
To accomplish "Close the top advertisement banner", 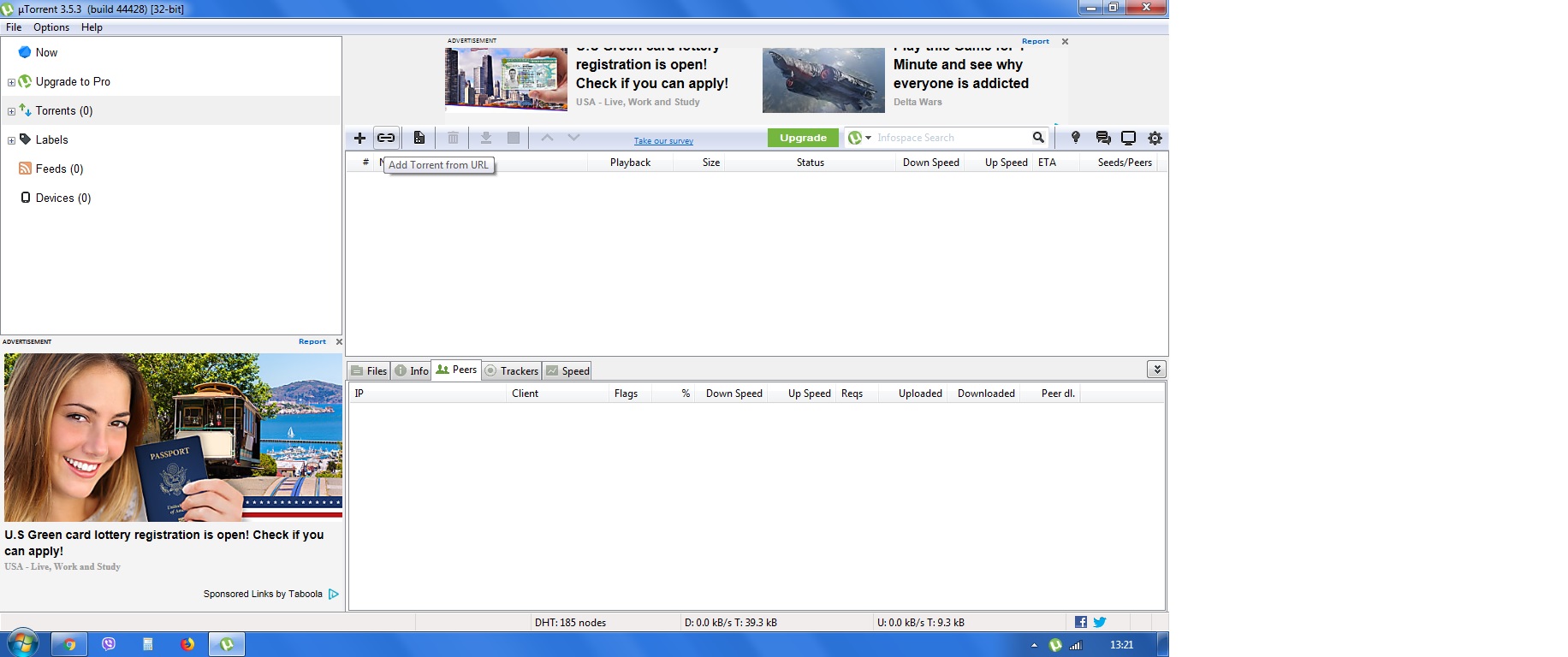I will [x=1065, y=41].
